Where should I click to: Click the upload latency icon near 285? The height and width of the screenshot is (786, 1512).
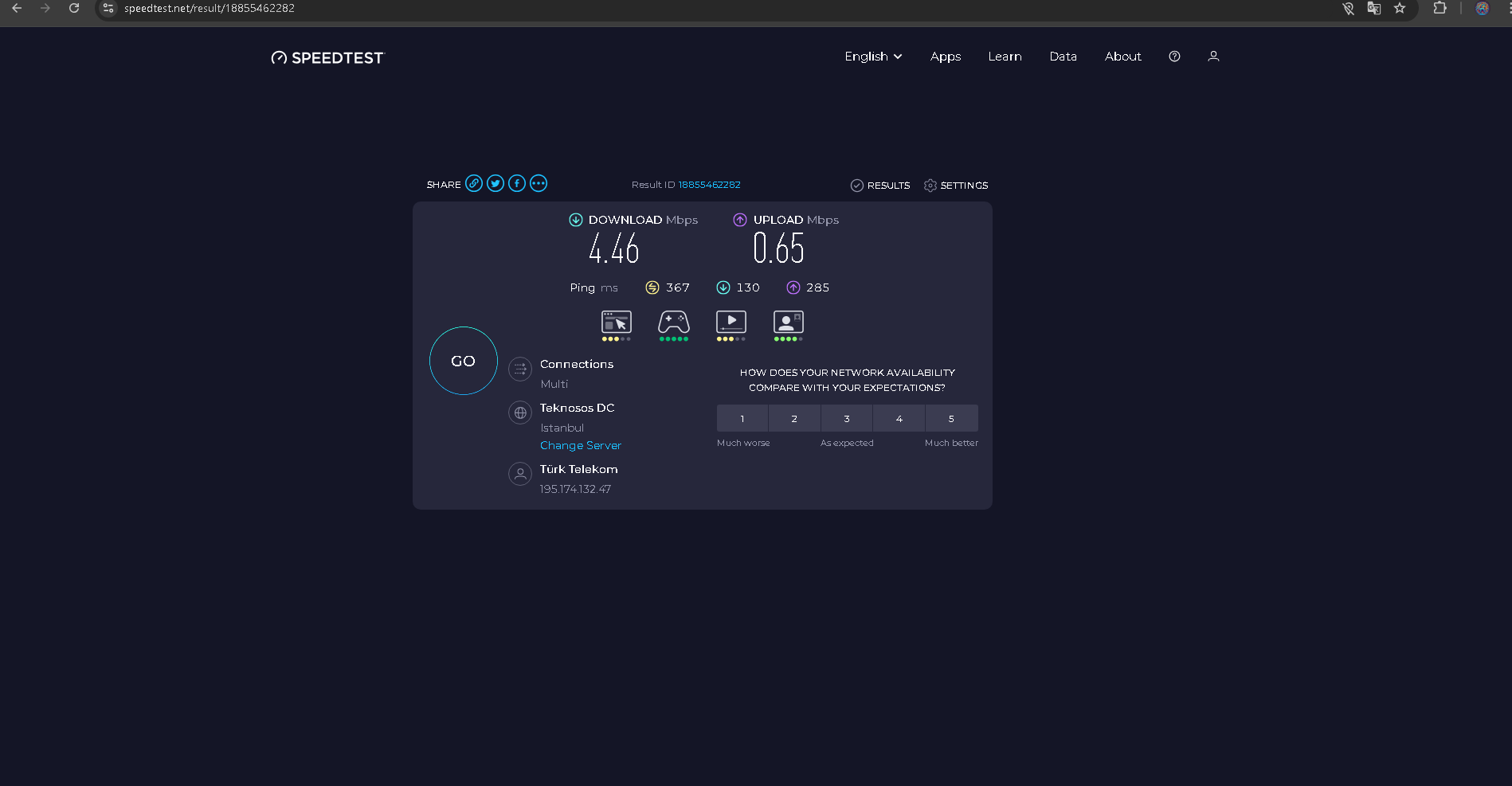[x=793, y=287]
